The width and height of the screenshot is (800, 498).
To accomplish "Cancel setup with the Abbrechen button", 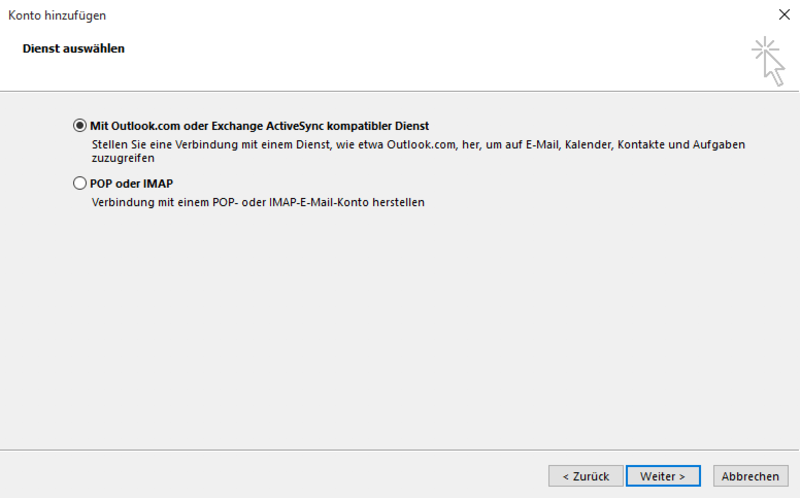I will coord(750,476).
